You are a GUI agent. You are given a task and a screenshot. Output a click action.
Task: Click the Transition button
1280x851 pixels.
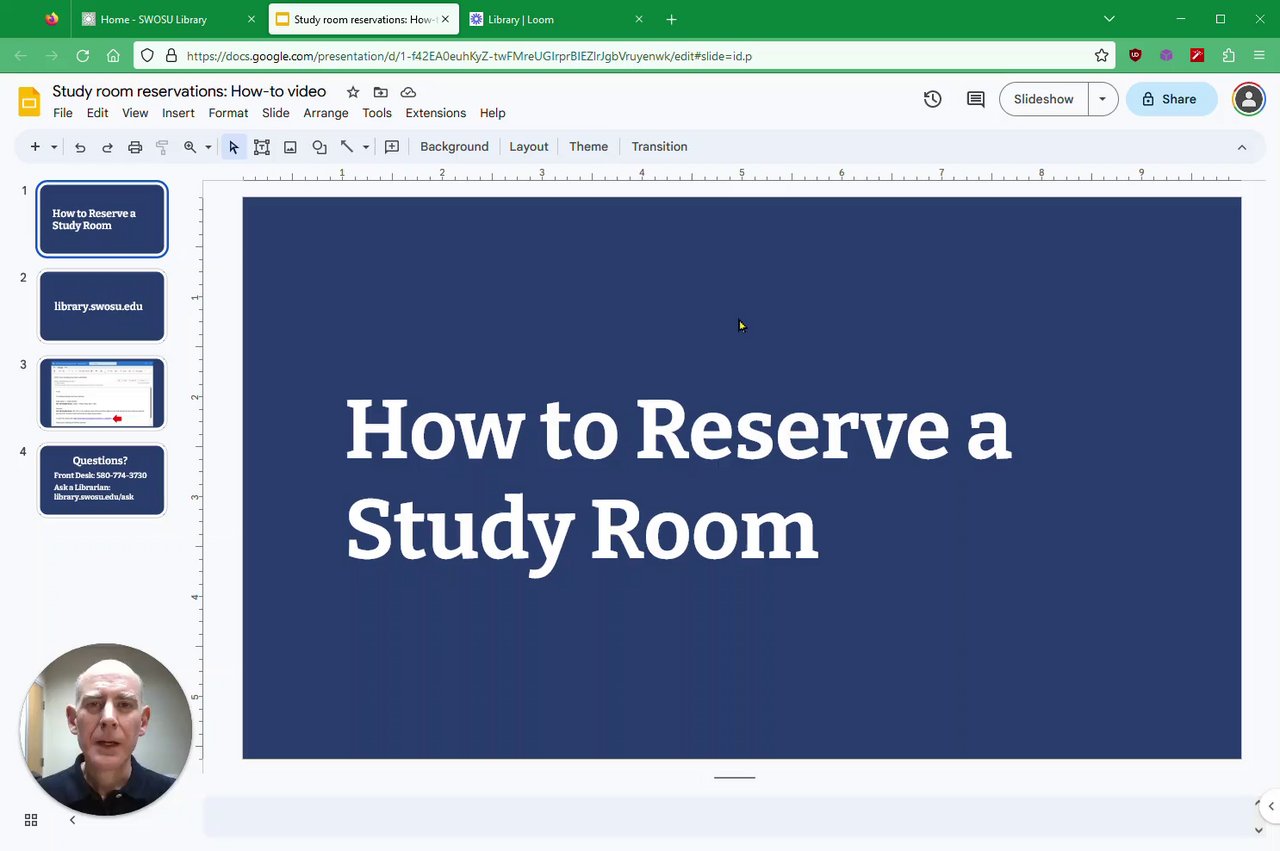point(659,147)
